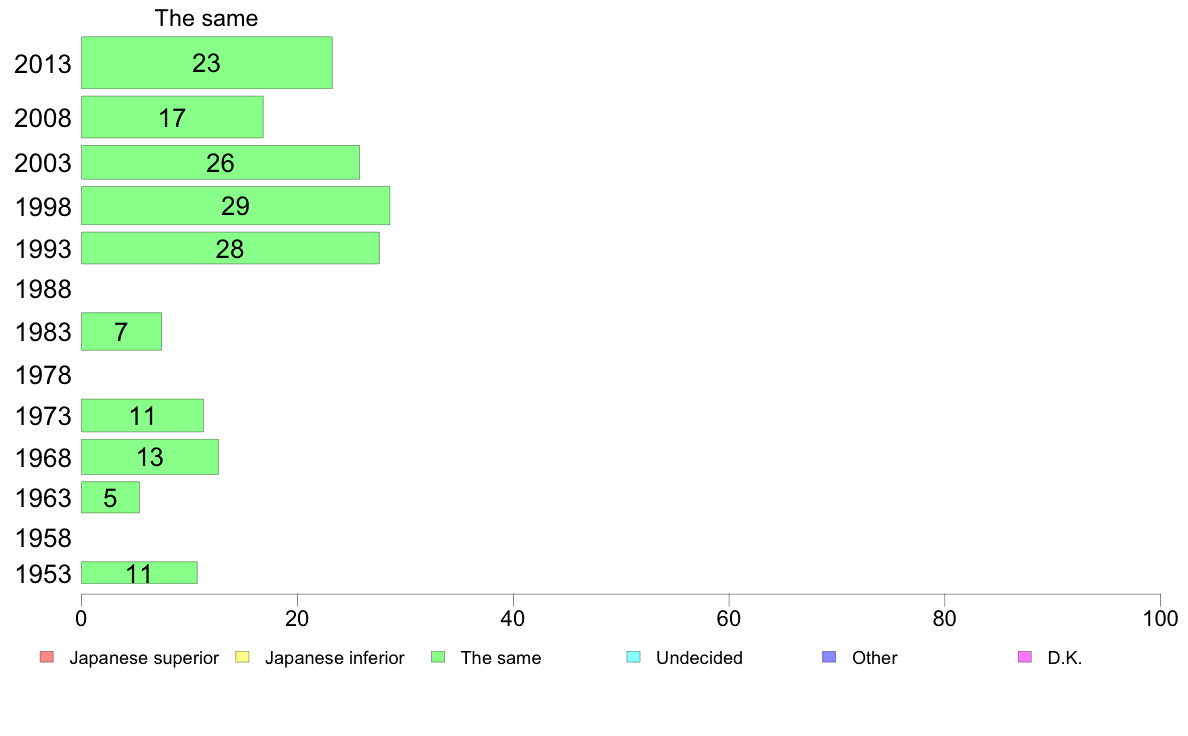The image size is (1188, 736).
Task: Click the 100 tick label on axis
Action: pyautogui.click(x=1160, y=619)
